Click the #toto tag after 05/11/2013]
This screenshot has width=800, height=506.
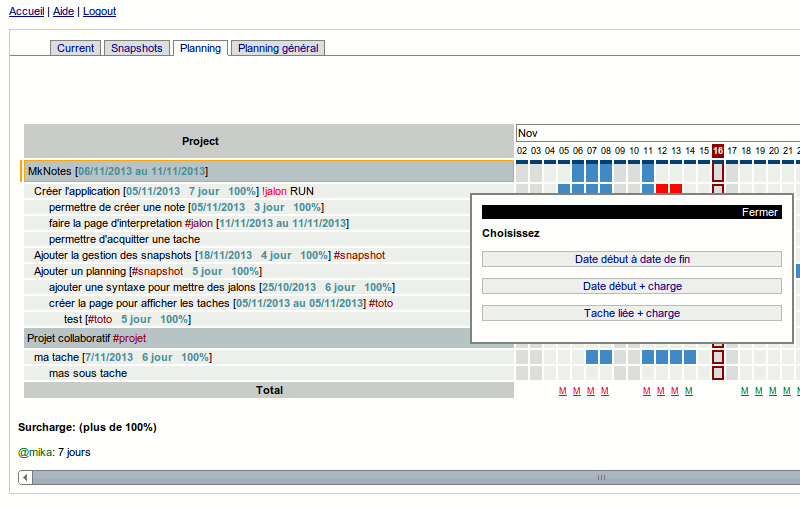(x=381, y=303)
